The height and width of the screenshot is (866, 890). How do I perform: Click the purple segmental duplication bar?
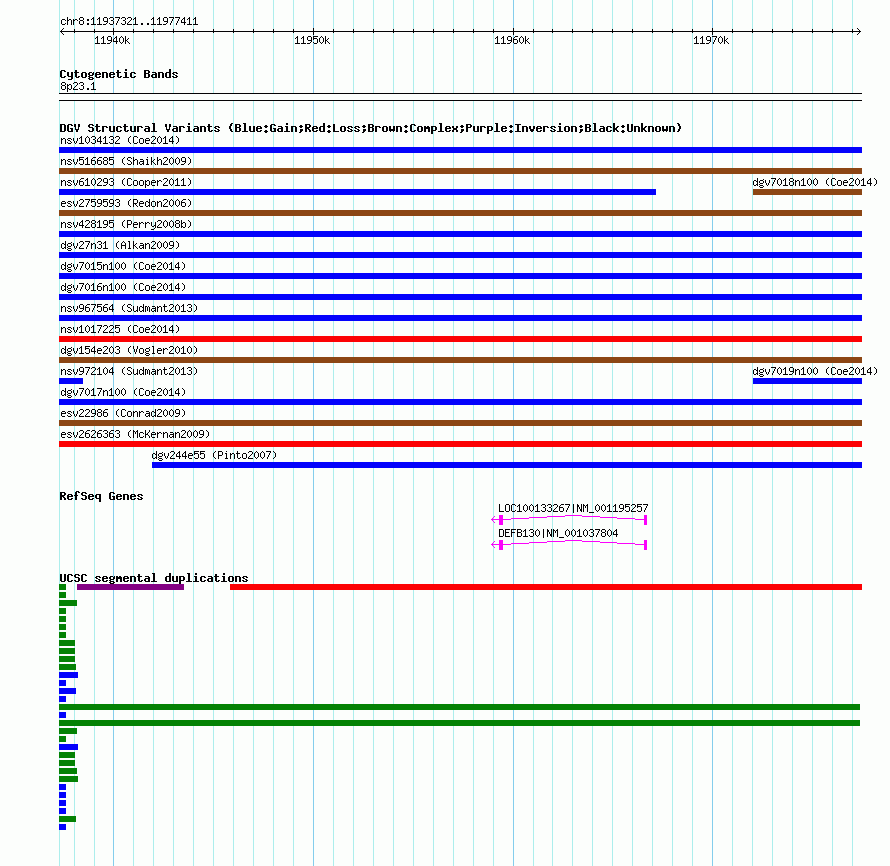(131, 587)
